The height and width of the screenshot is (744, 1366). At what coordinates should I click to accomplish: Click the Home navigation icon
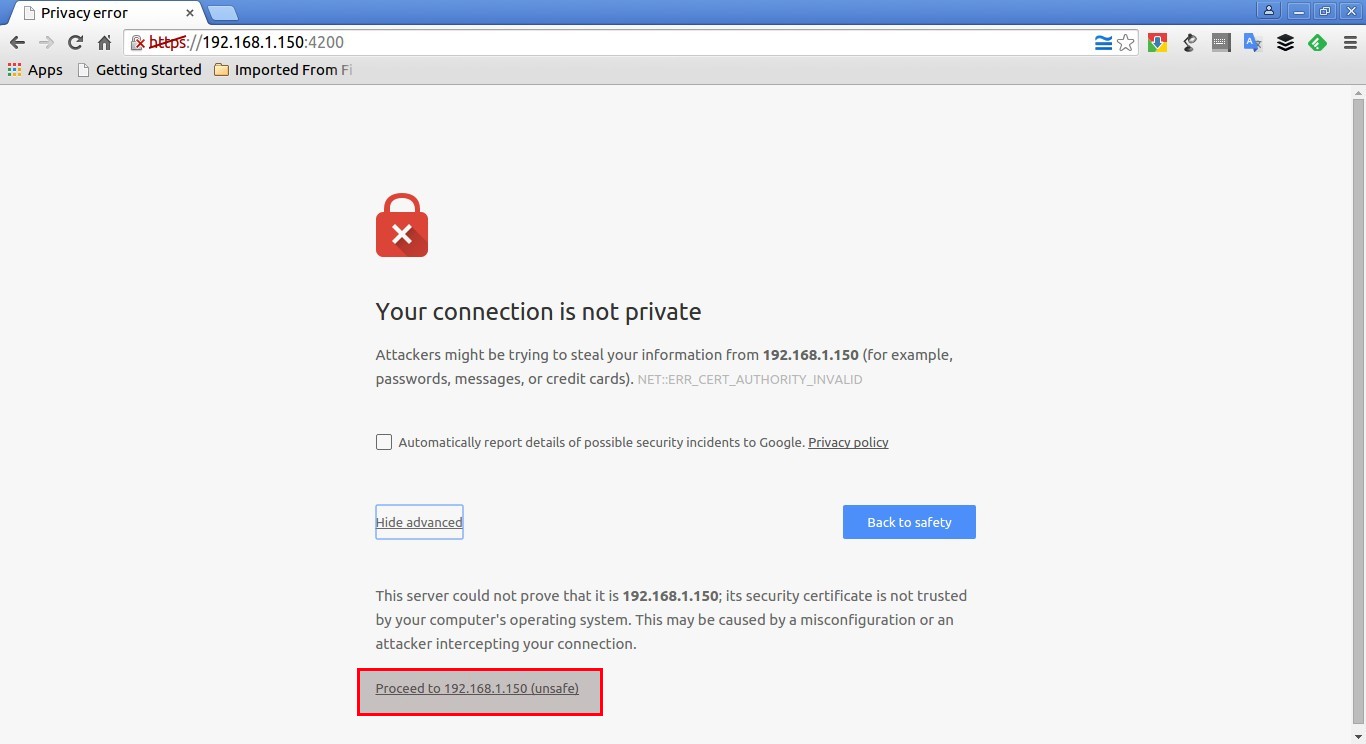104,43
